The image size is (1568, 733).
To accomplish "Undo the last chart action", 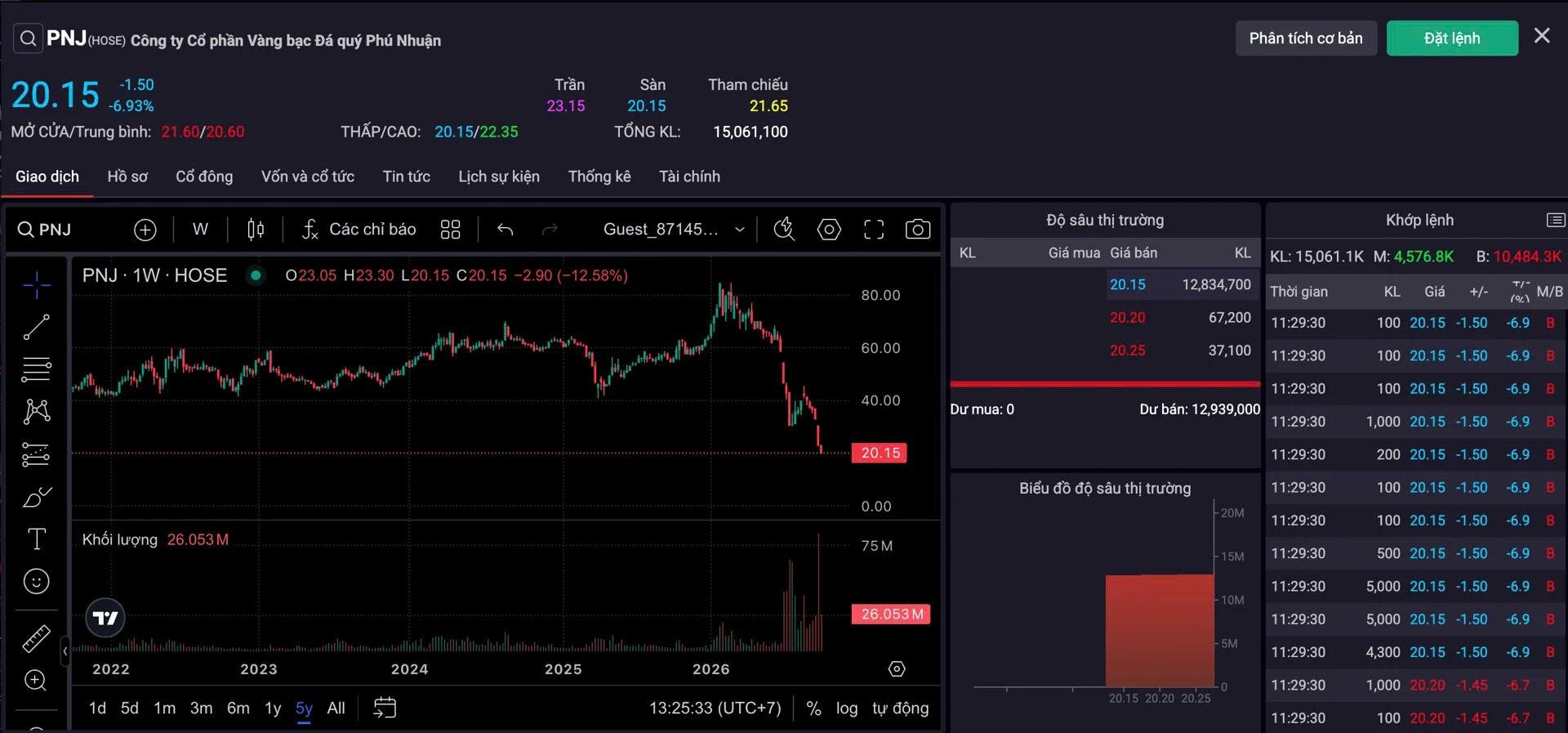I will point(506,230).
